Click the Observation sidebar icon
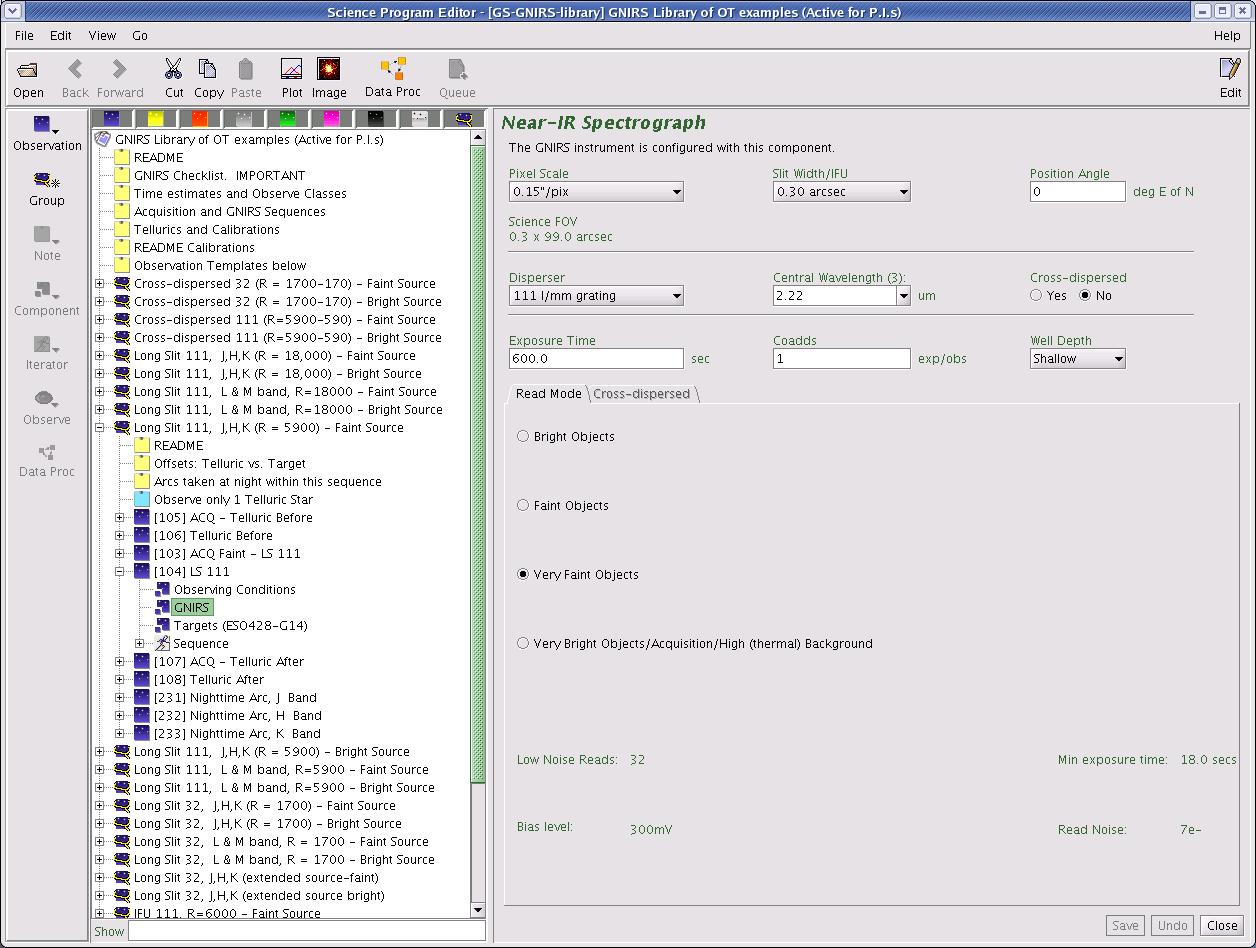1256x948 pixels. 46,126
